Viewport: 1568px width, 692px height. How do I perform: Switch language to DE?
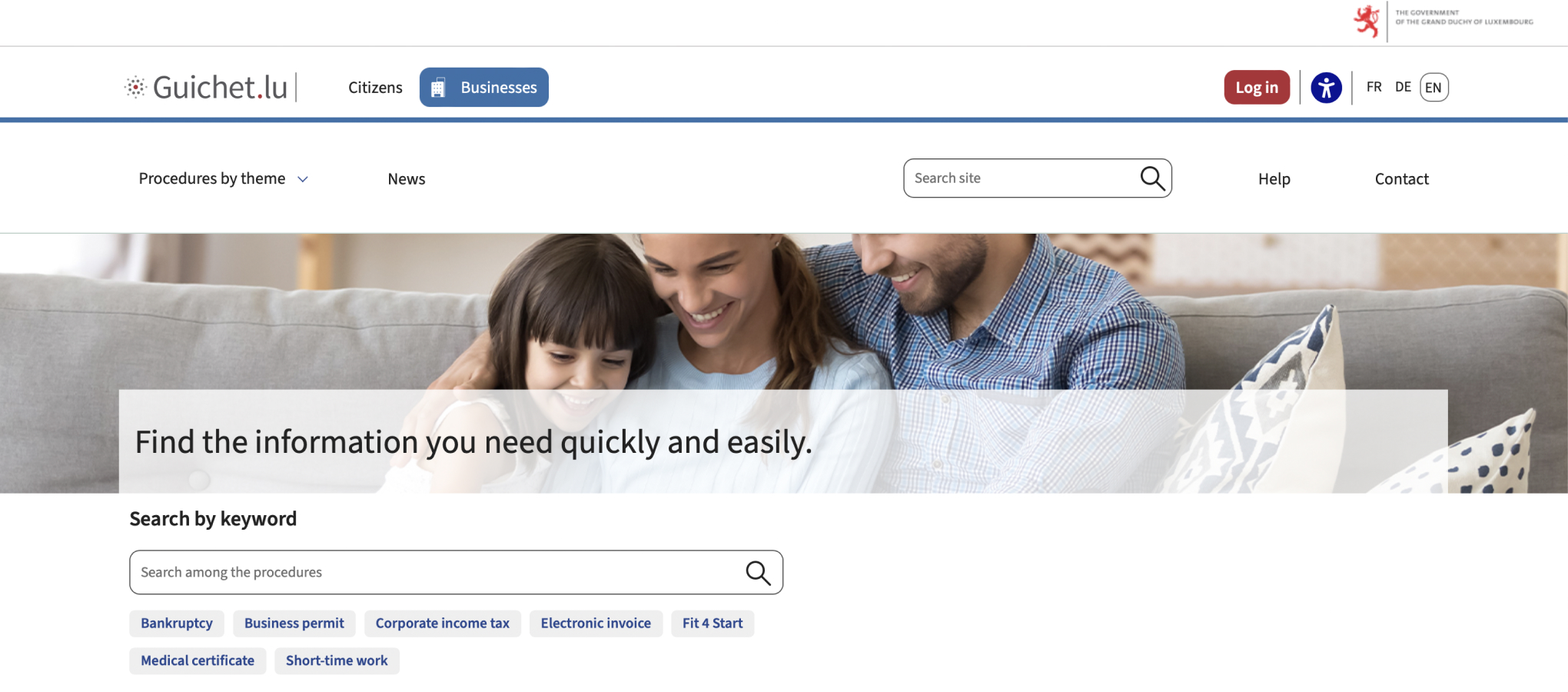coord(1403,87)
